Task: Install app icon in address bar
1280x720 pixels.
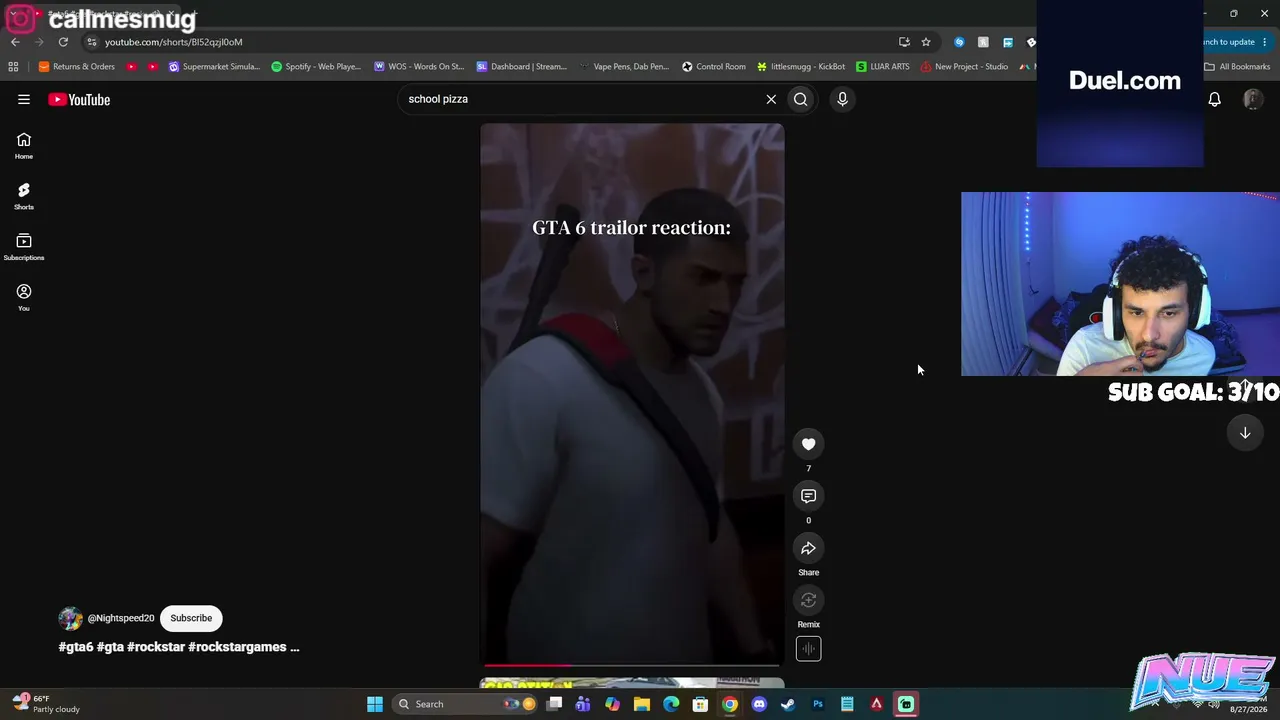Action: [904, 42]
